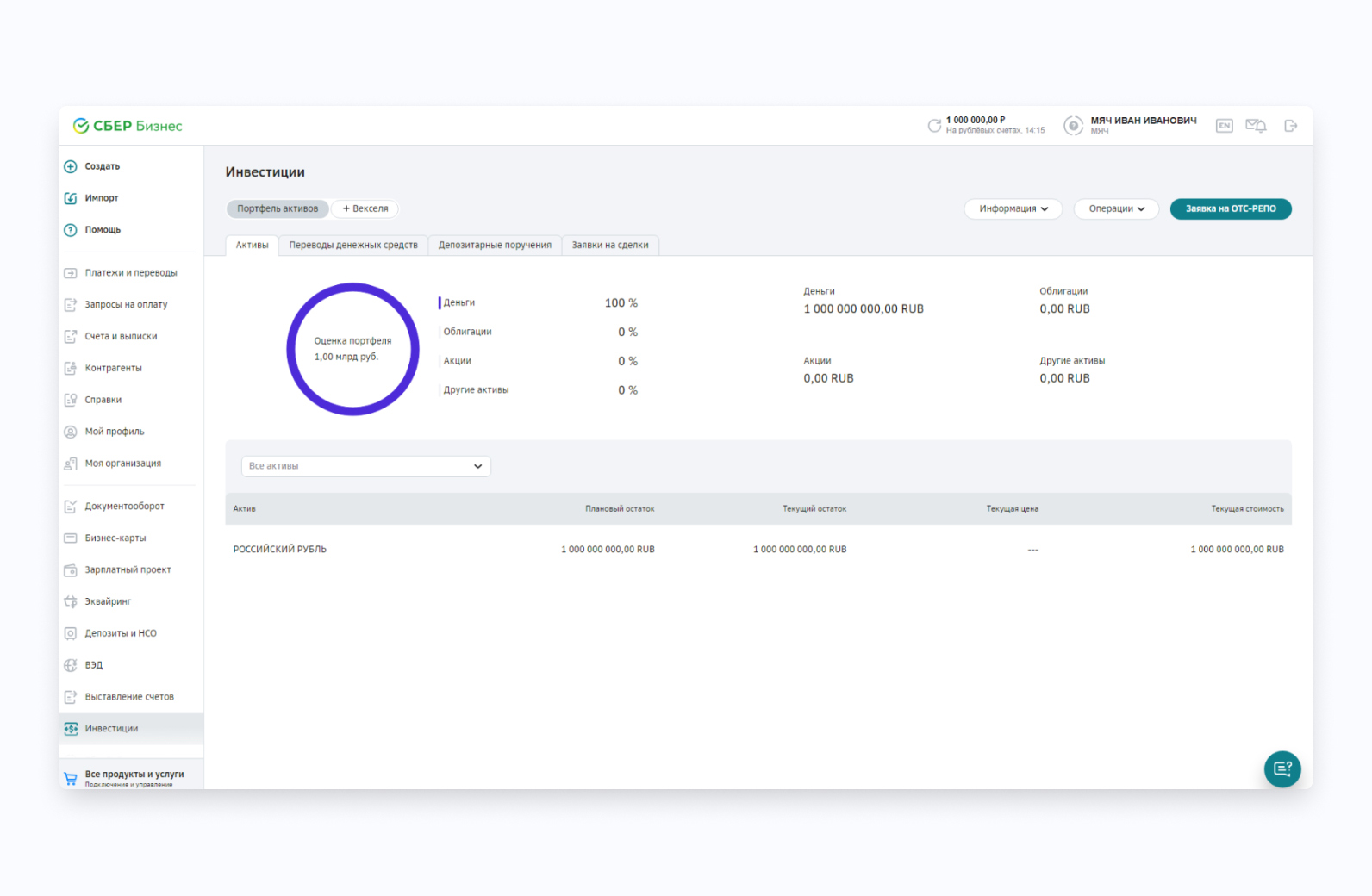
Task: Click the Эквайринг icon
Action: [x=71, y=601]
